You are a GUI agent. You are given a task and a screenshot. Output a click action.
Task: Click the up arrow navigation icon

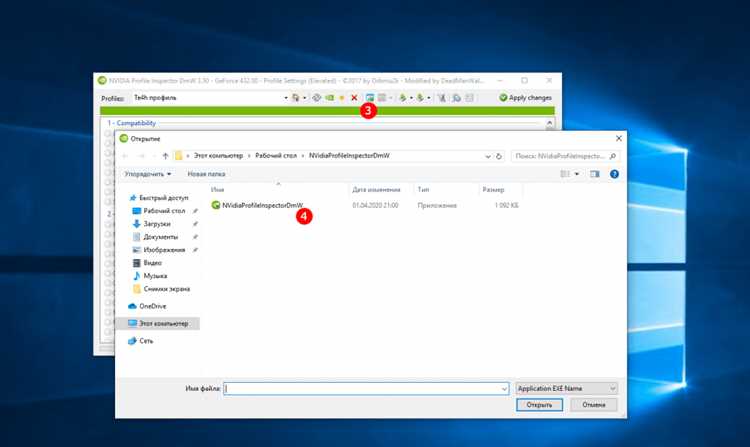pyautogui.click(x=164, y=156)
